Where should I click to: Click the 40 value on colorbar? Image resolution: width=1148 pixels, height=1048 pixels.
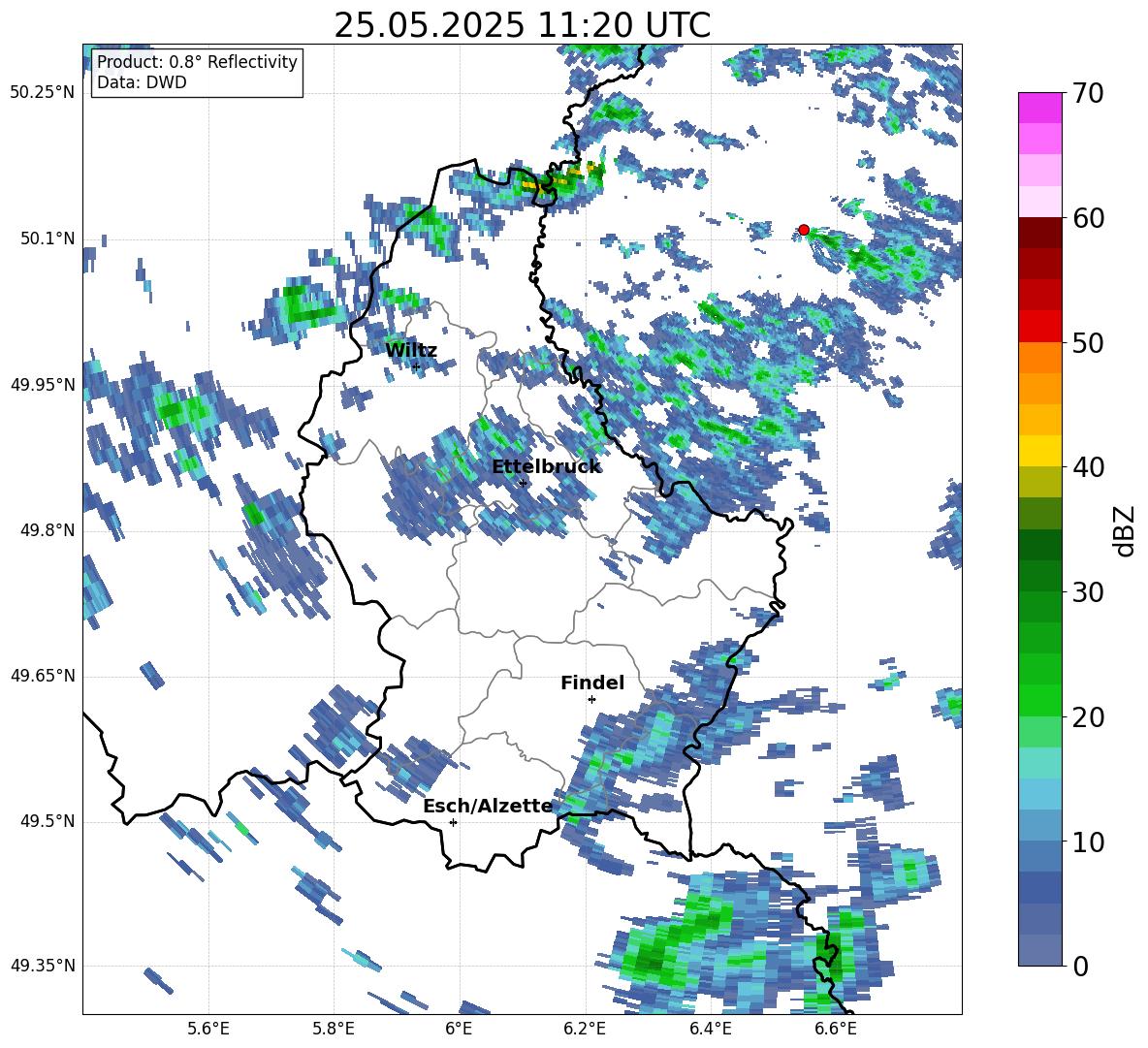[1088, 467]
